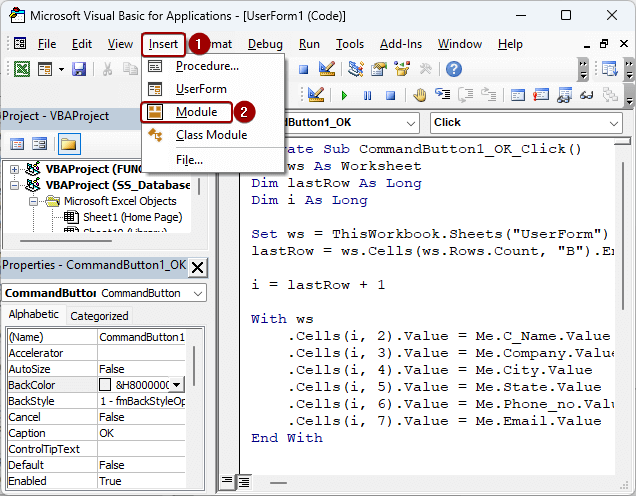The width and height of the screenshot is (636, 496).
Task: Choose Class Module from the Insert menu
Action: point(212,135)
